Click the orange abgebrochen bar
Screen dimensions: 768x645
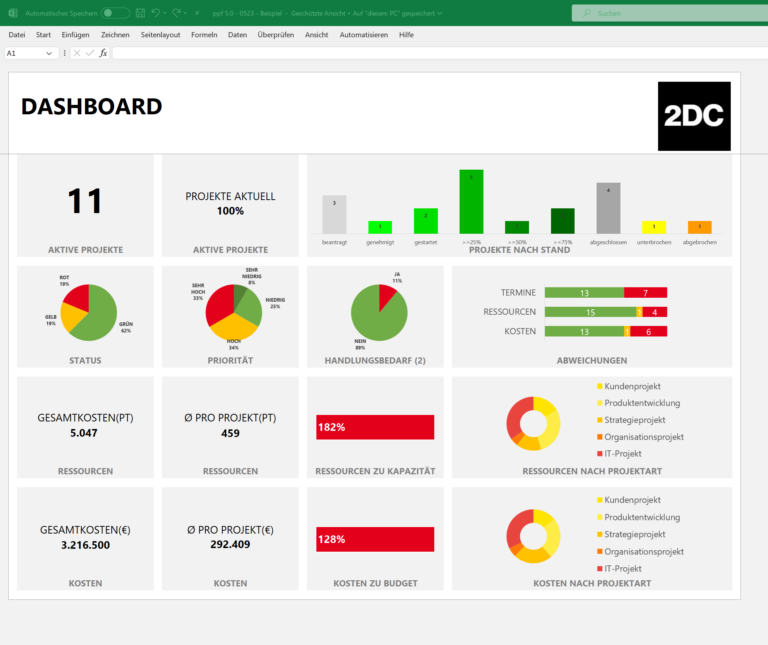[699, 227]
